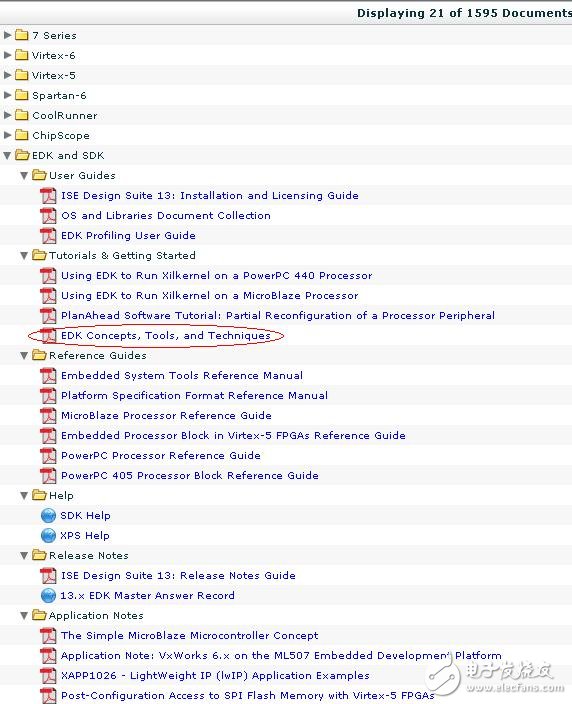
Task: Click PDF icon for PlanAhead Software Tutorial
Action: (48, 316)
